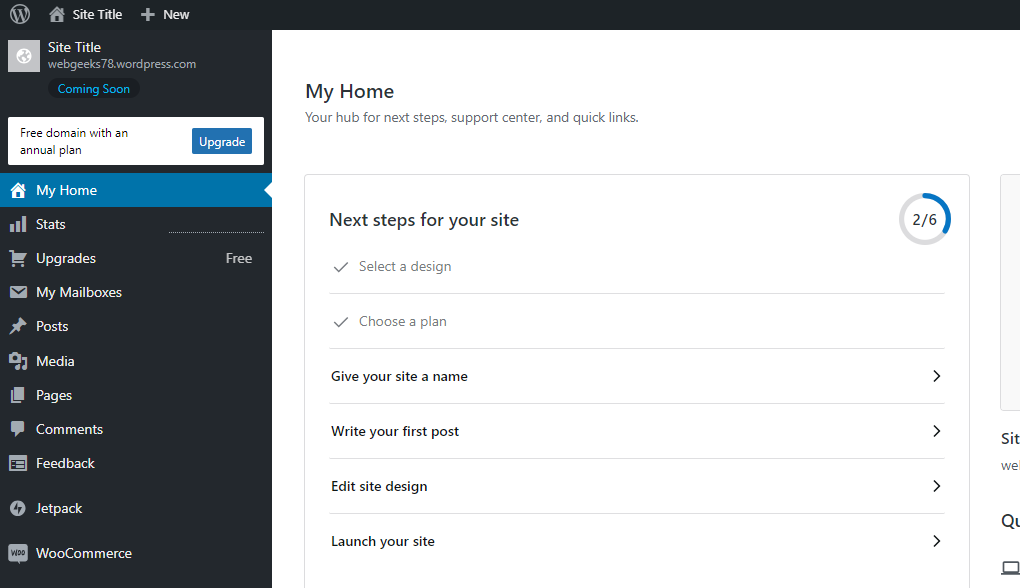This screenshot has height=588, width=1020.
Task: Open the Stats menu item
Action: pyautogui.click(x=136, y=224)
